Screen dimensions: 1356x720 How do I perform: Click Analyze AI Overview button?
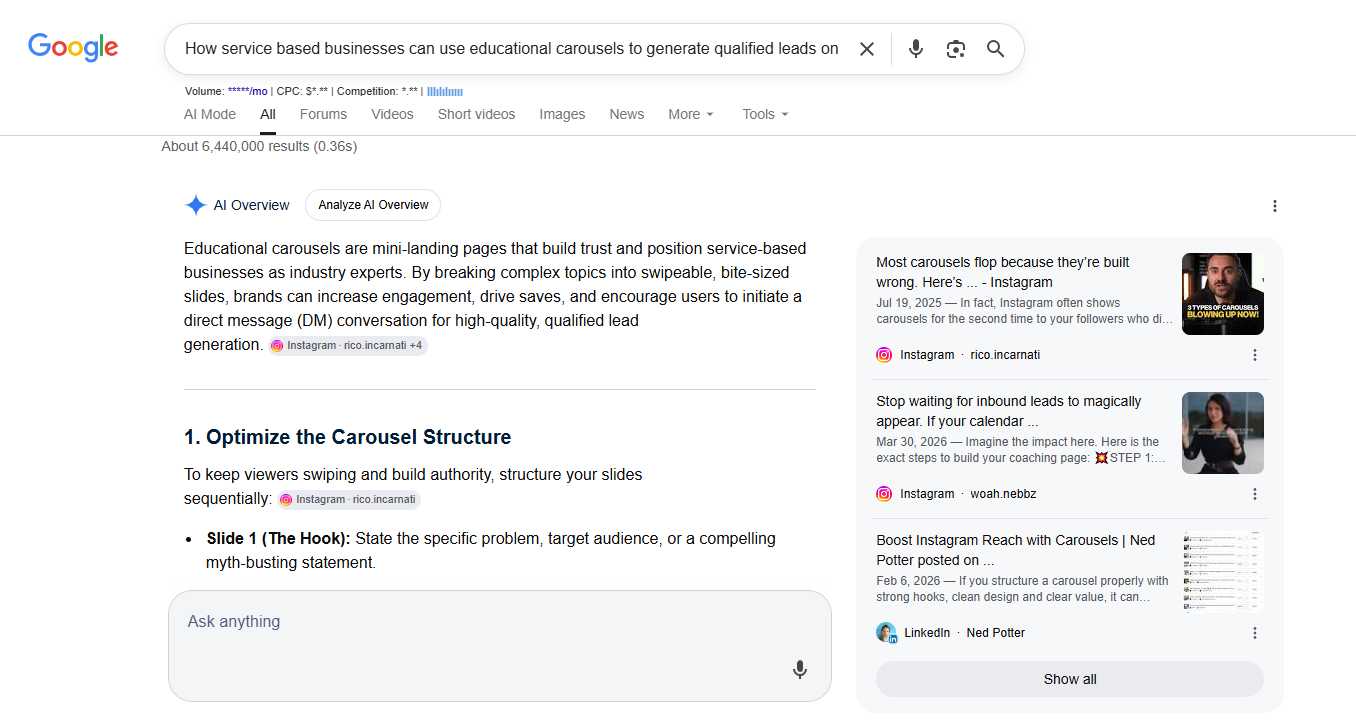373,205
